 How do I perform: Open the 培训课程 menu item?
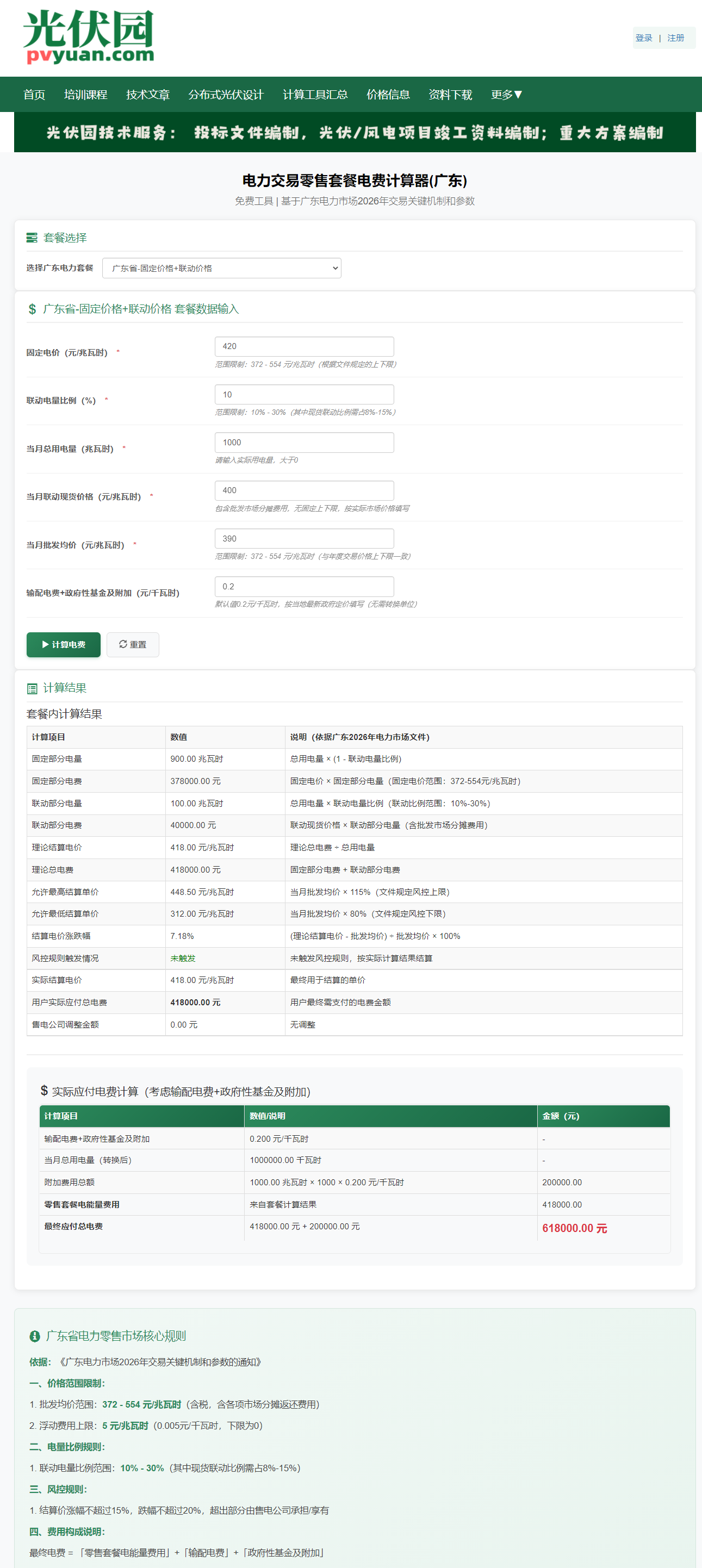[x=85, y=95]
